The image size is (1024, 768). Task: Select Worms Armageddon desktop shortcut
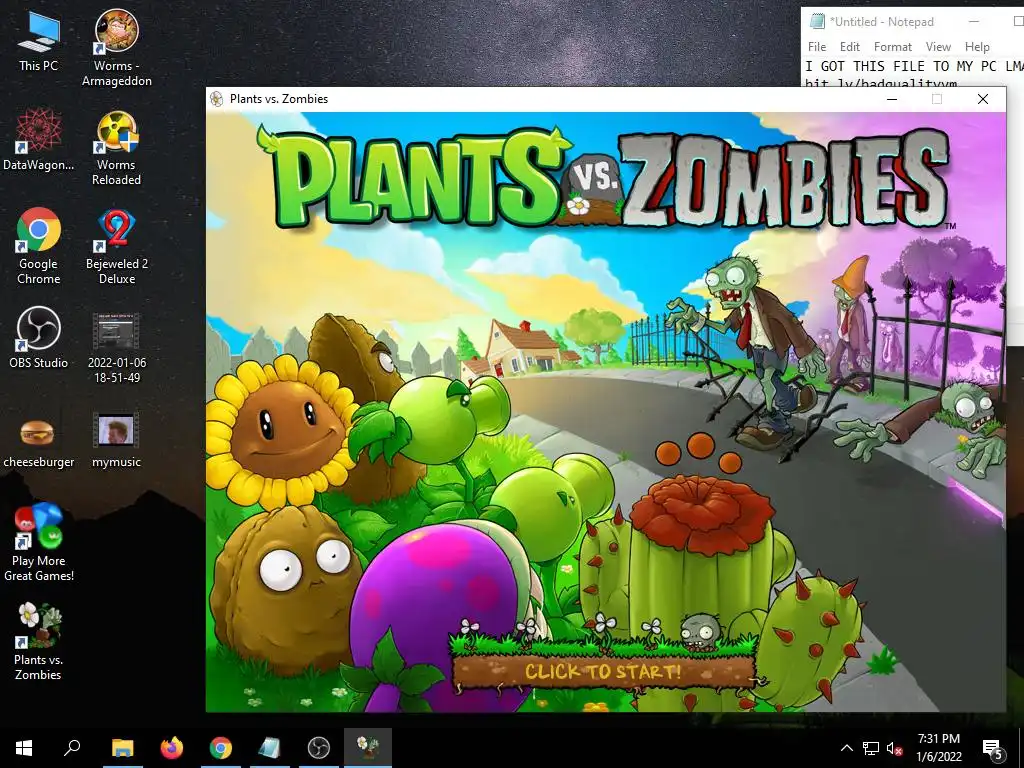coord(117,48)
